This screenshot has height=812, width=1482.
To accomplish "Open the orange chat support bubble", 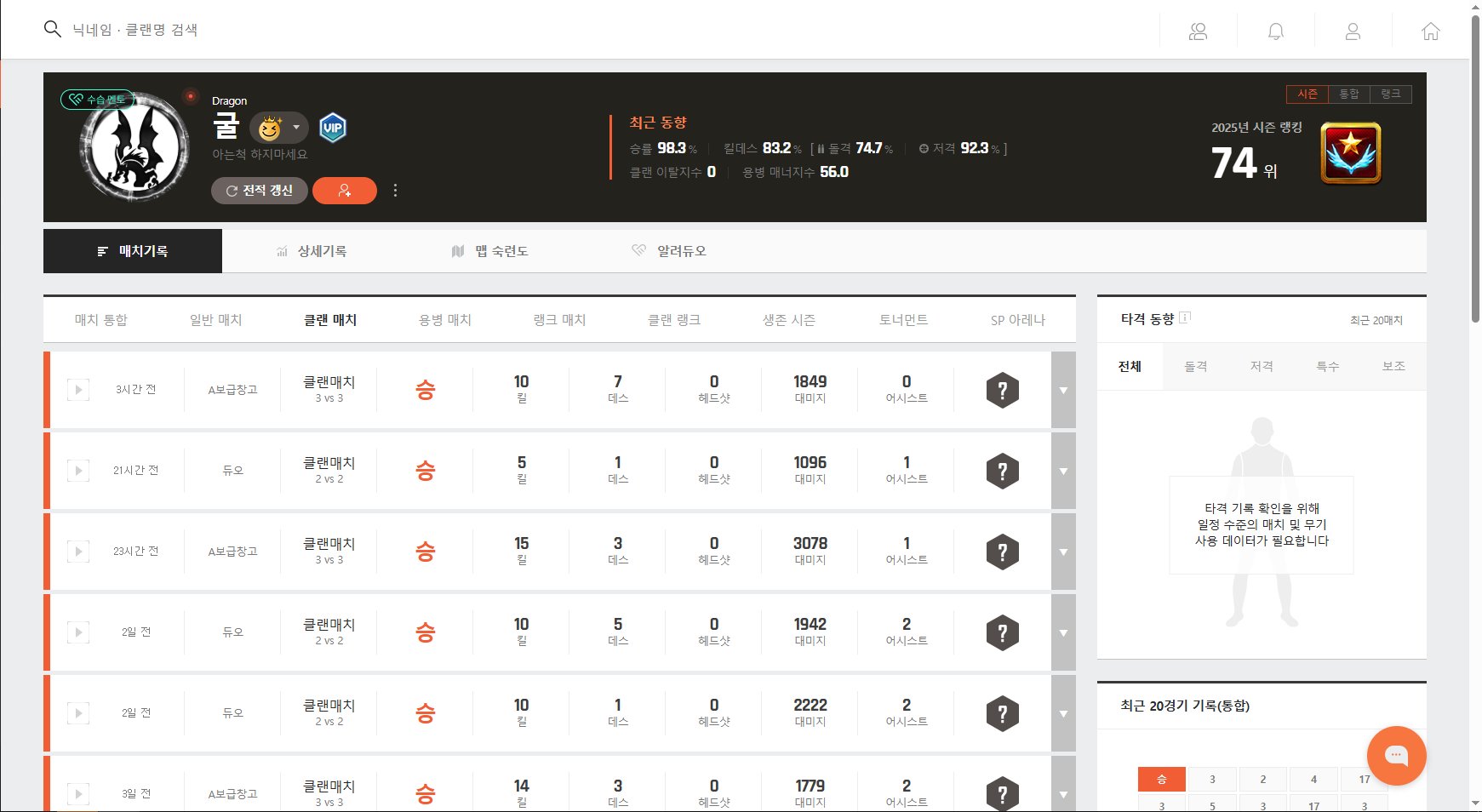I will (x=1396, y=755).
